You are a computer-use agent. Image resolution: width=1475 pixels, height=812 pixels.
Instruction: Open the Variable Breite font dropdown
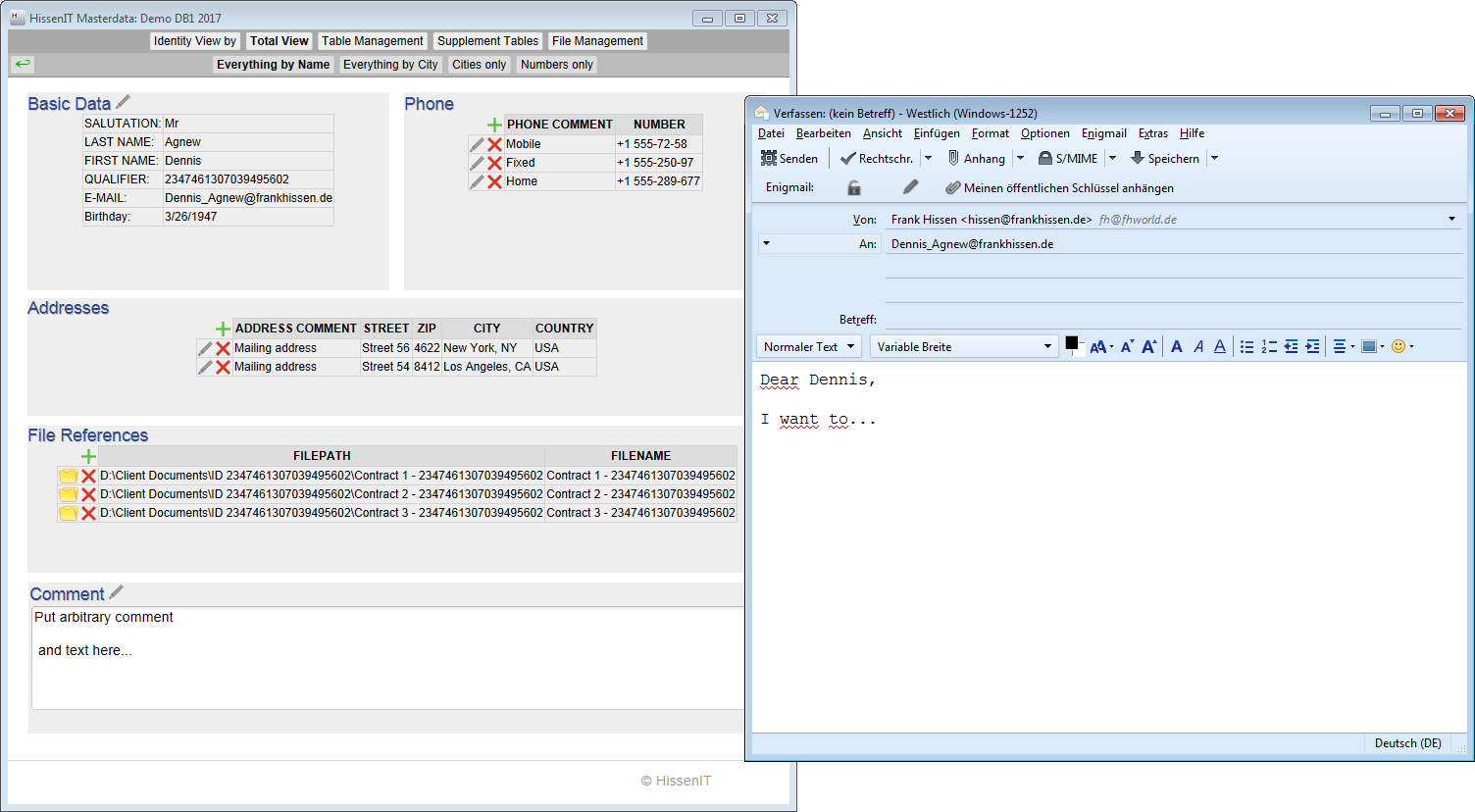tap(964, 346)
